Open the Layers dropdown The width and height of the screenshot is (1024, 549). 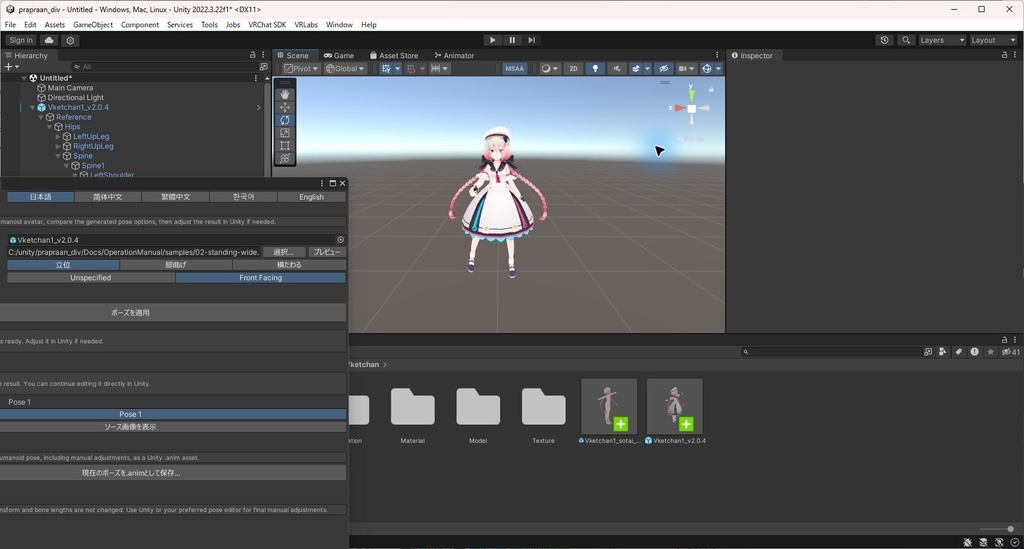point(941,40)
